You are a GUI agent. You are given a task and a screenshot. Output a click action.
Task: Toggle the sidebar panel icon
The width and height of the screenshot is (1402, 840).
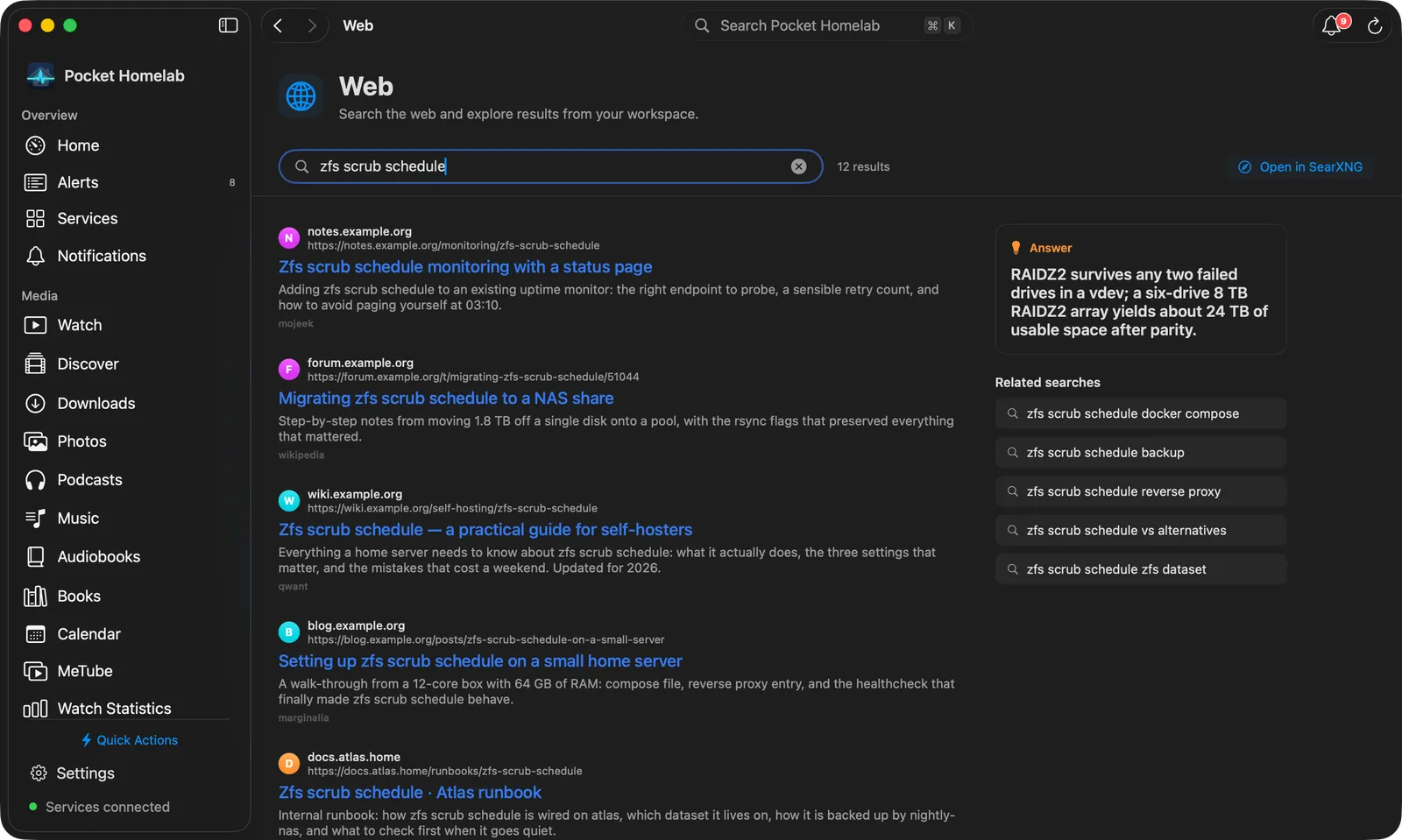(x=228, y=25)
